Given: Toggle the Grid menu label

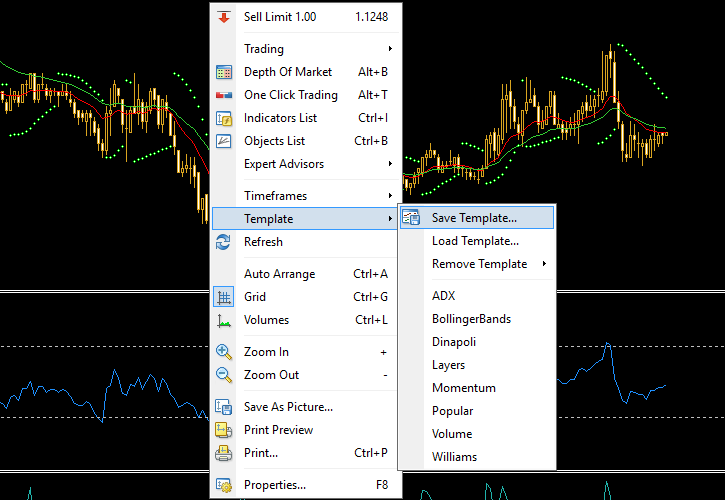Looking at the screenshot, I should (x=255, y=297).
